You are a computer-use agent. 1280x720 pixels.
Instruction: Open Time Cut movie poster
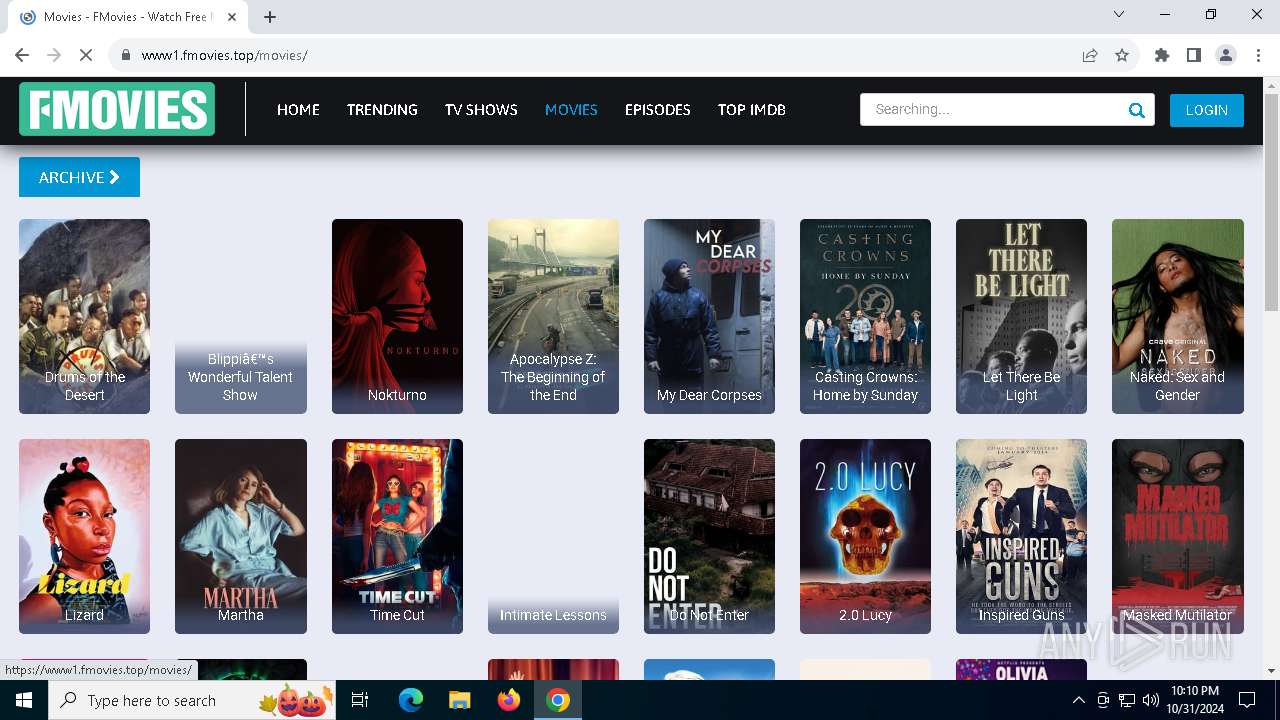point(397,536)
